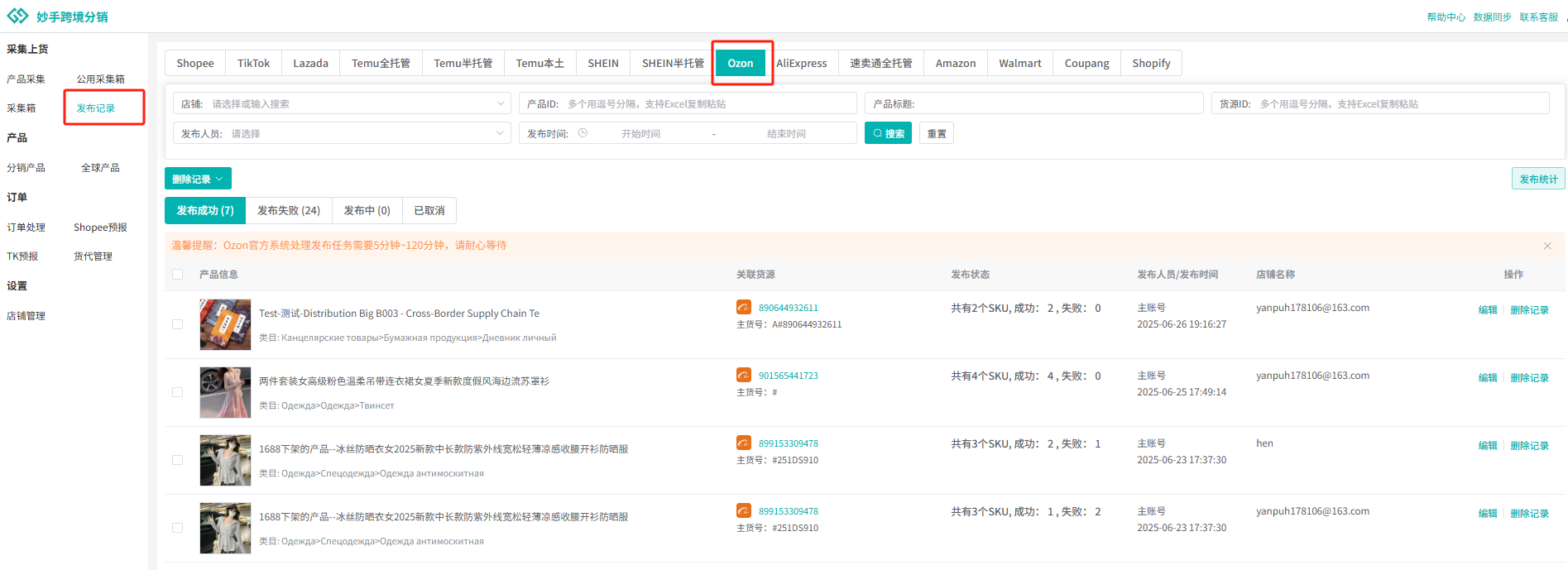
Task: Open 发布记录 in sidebar
Action: pyautogui.click(x=96, y=108)
